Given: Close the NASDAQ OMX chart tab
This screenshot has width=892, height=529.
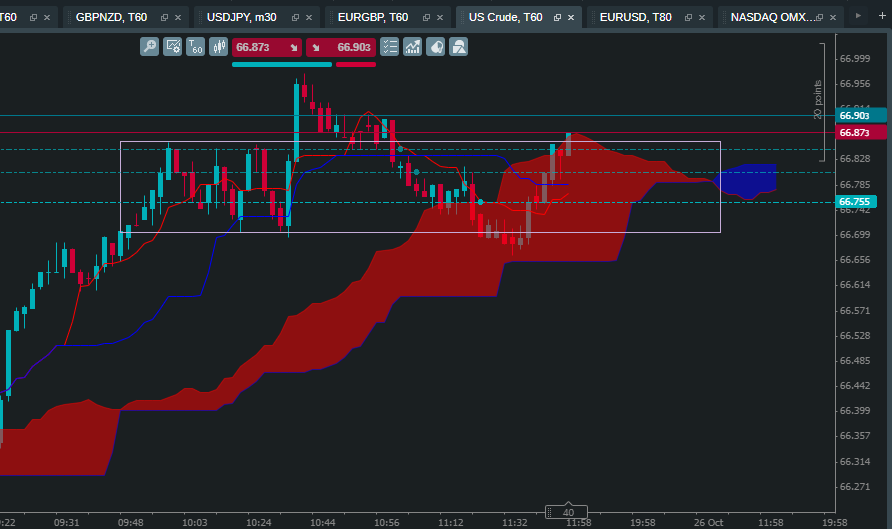Looking at the screenshot, I should [833, 18].
